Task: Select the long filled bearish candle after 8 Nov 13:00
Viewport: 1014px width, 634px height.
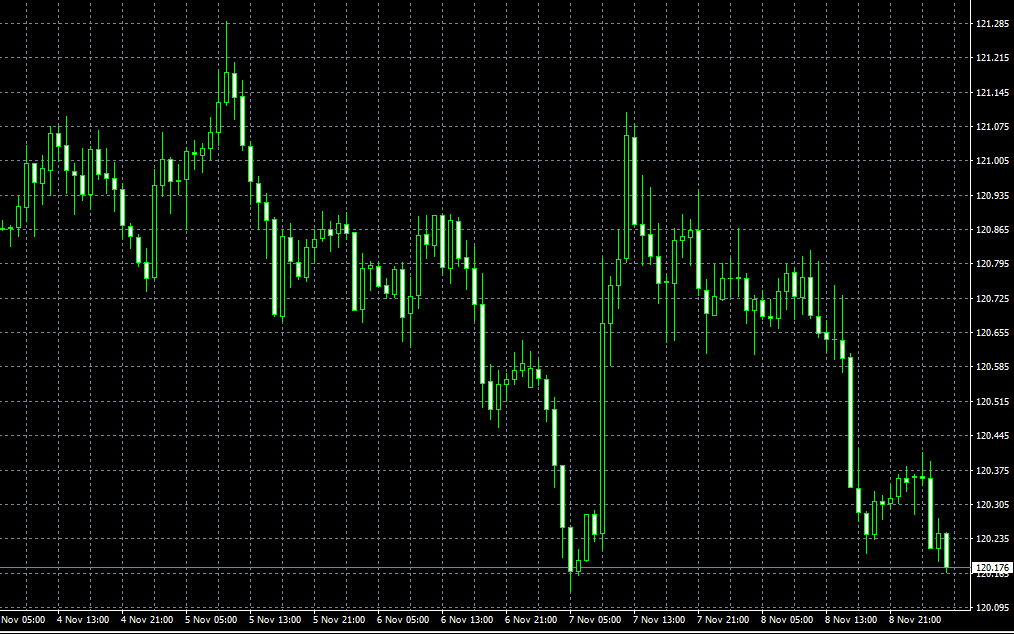Action: click(851, 422)
